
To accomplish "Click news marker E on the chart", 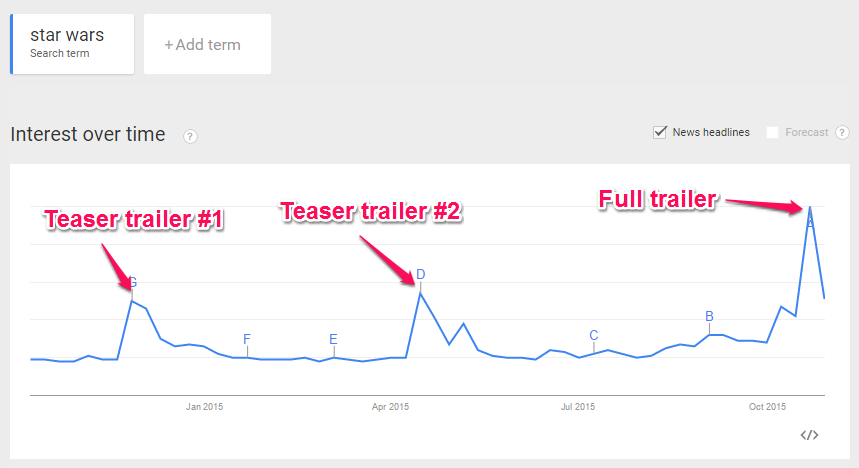I will pyautogui.click(x=333, y=339).
